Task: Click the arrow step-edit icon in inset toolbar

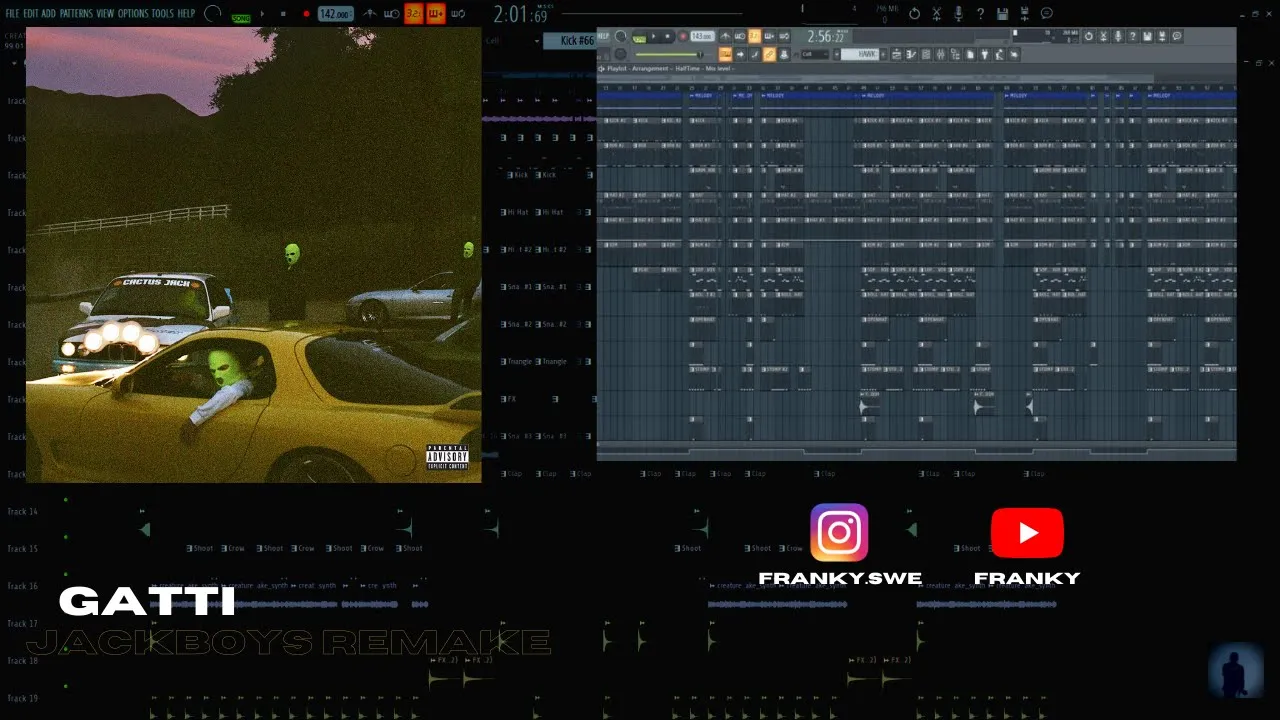Action: (x=740, y=54)
